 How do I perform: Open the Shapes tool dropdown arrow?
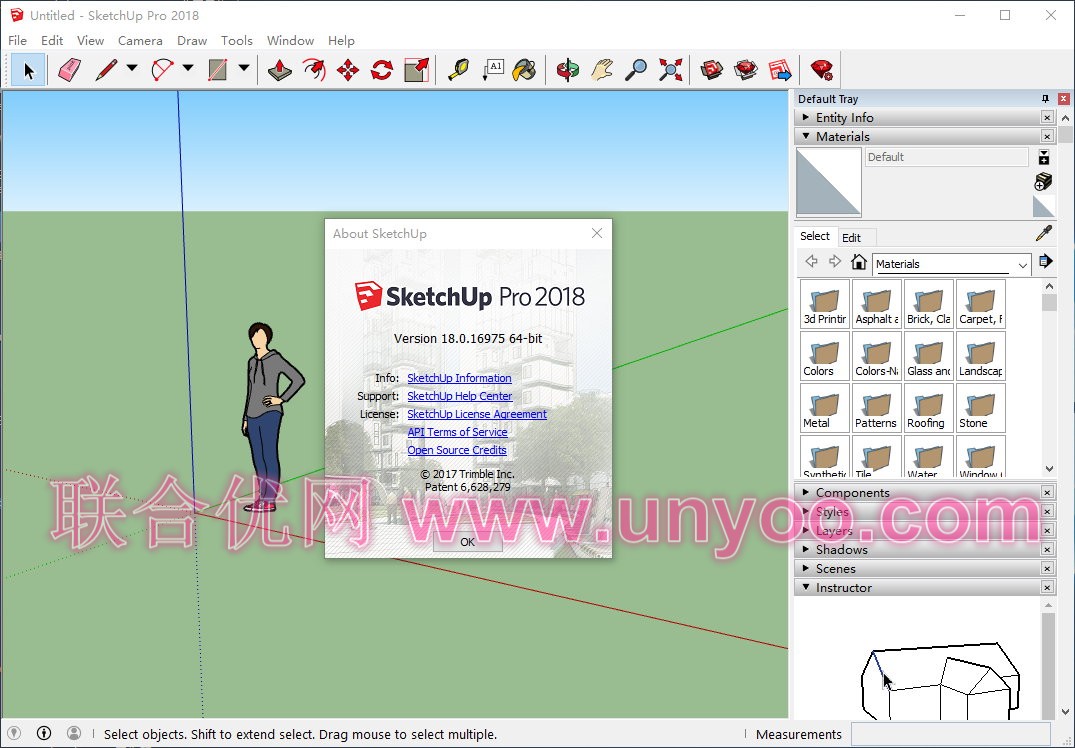[x=243, y=69]
